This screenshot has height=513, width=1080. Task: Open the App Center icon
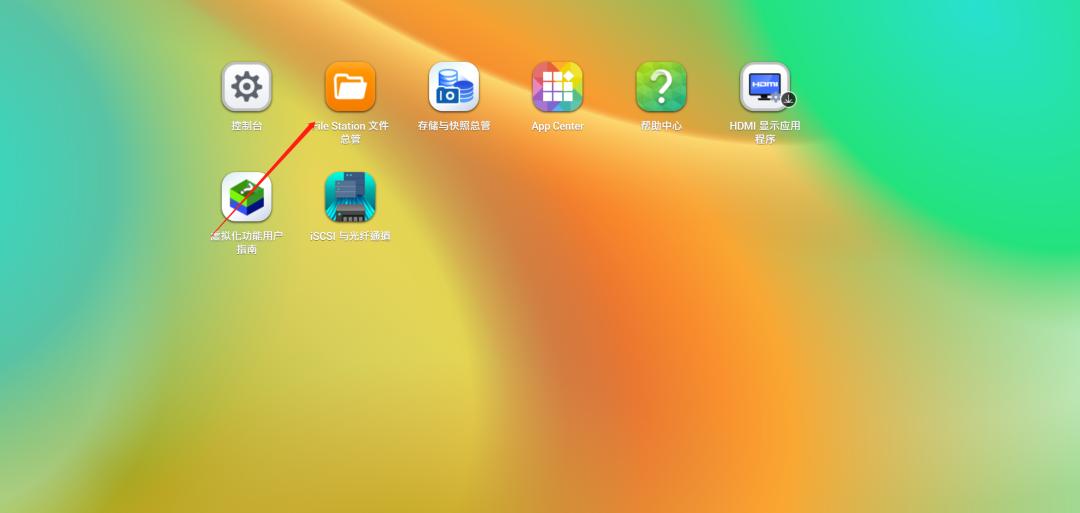click(557, 87)
